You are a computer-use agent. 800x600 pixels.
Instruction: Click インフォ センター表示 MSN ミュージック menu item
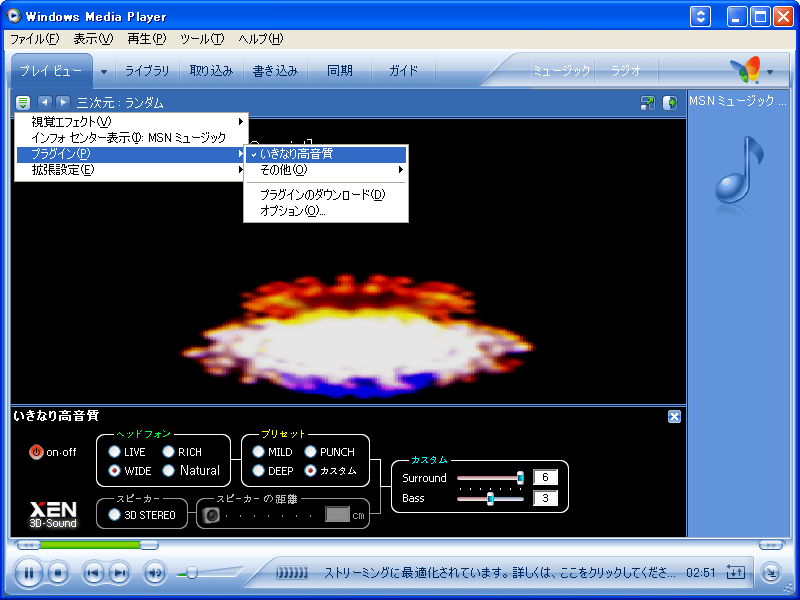pyautogui.click(x=131, y=137)
